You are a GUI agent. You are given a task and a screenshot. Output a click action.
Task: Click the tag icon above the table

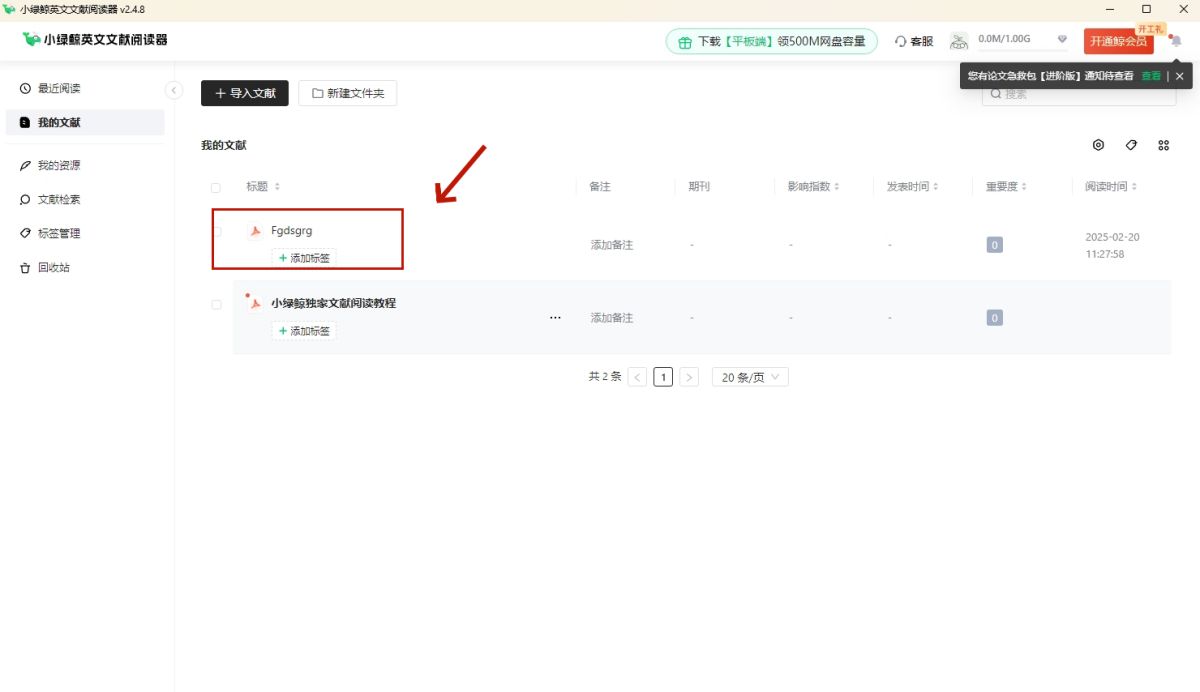tap(1131, 145)
